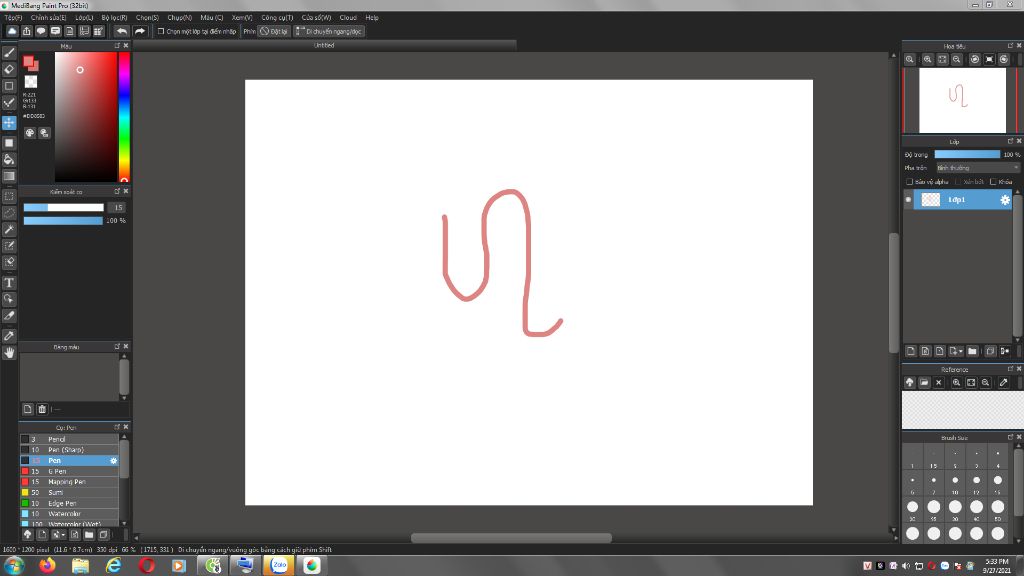
Task: Click the Redo arrow in toolbar
Action: click(x=140, y=31)
